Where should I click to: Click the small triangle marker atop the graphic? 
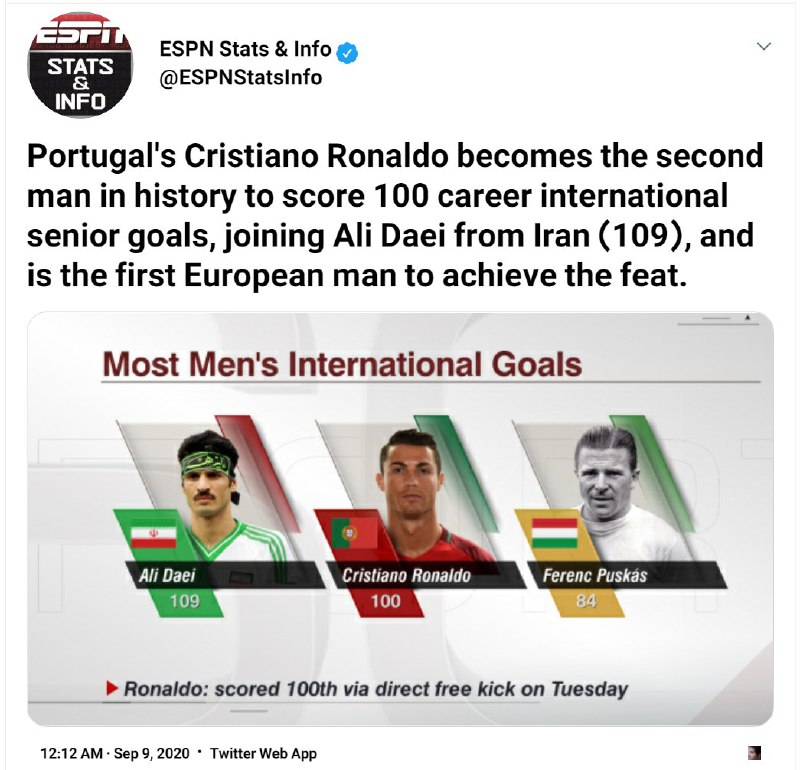[748, 317]
